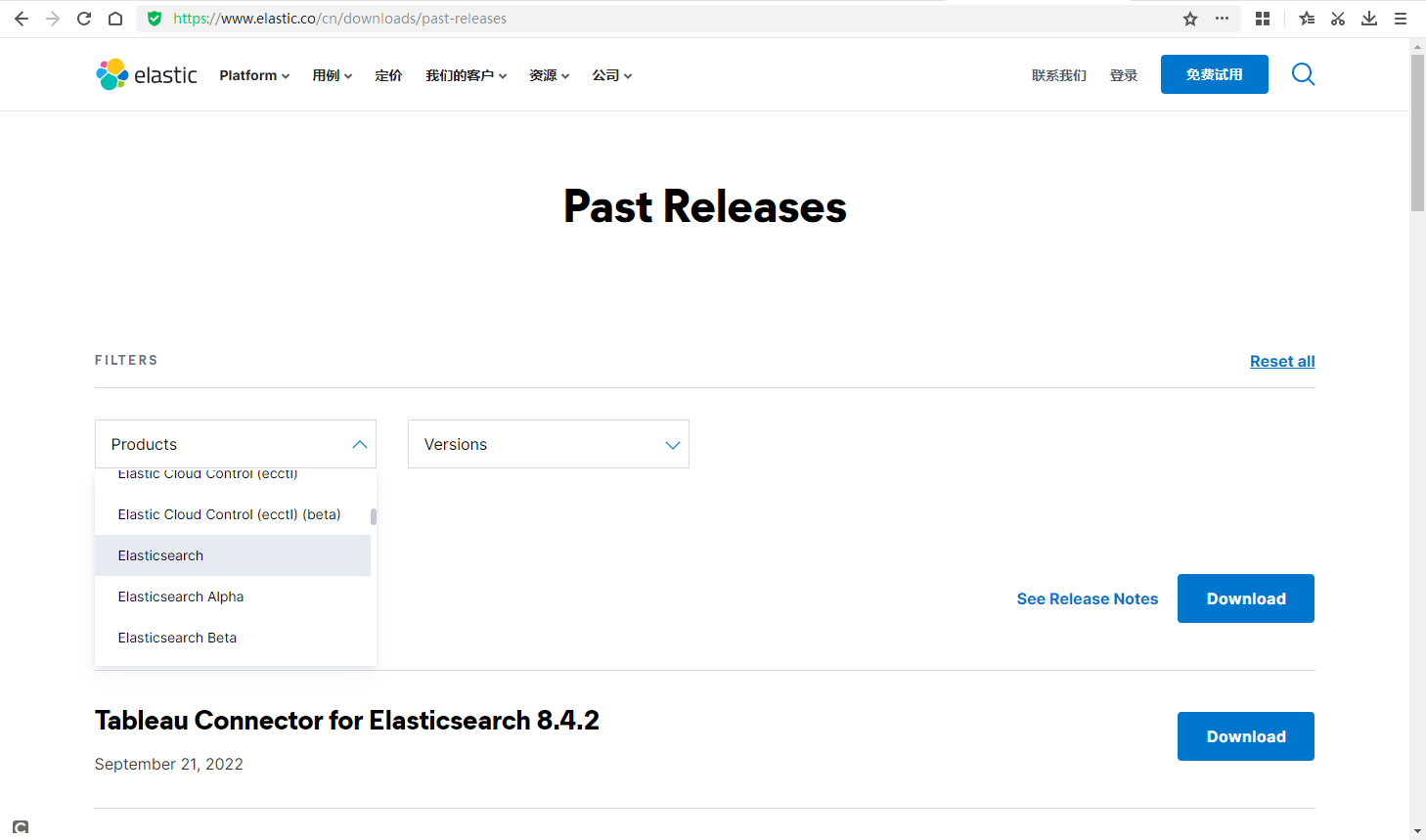Click the Reset all link

(1282, 361)
